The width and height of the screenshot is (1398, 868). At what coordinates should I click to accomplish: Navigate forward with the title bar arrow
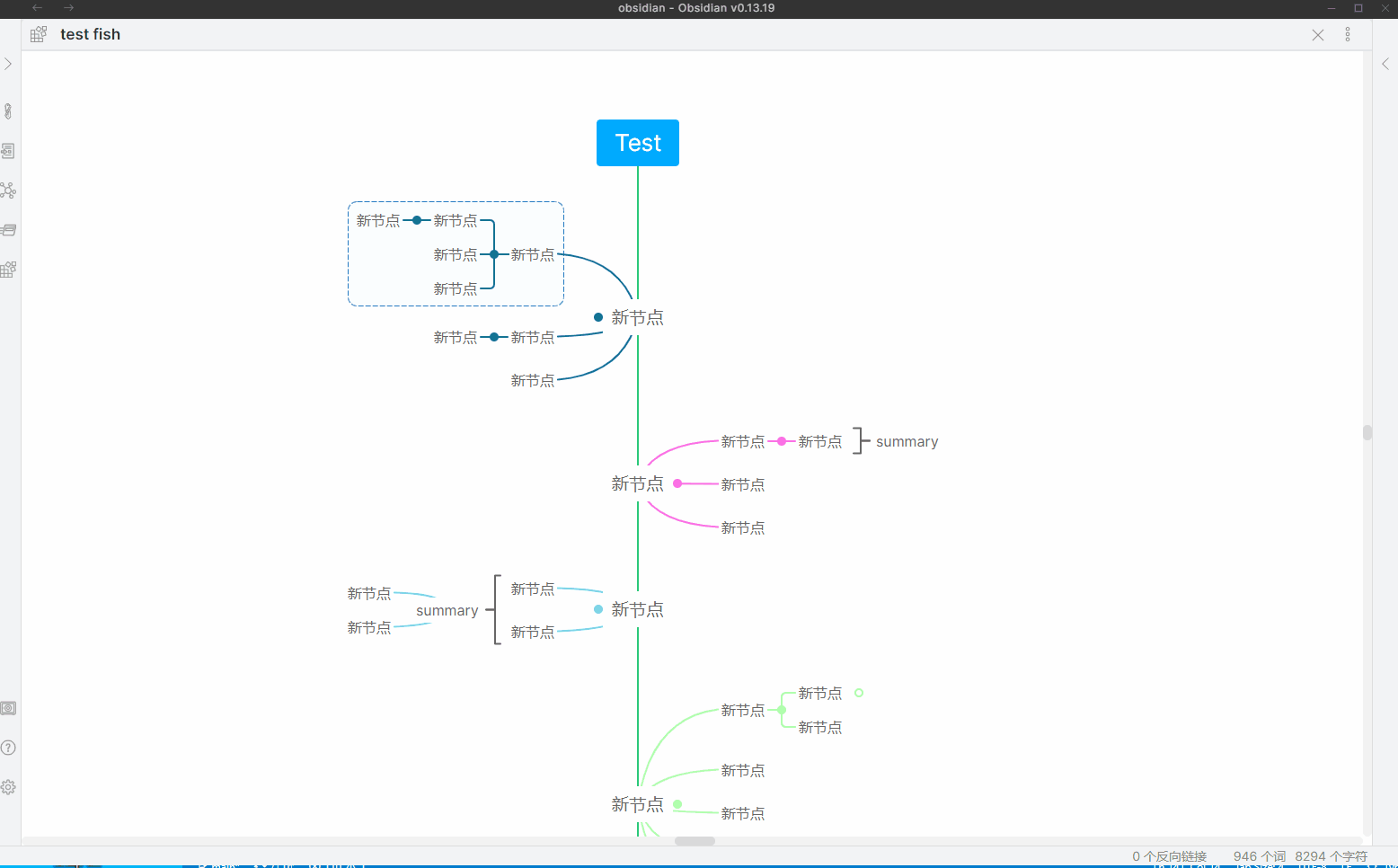pos(69,7)
